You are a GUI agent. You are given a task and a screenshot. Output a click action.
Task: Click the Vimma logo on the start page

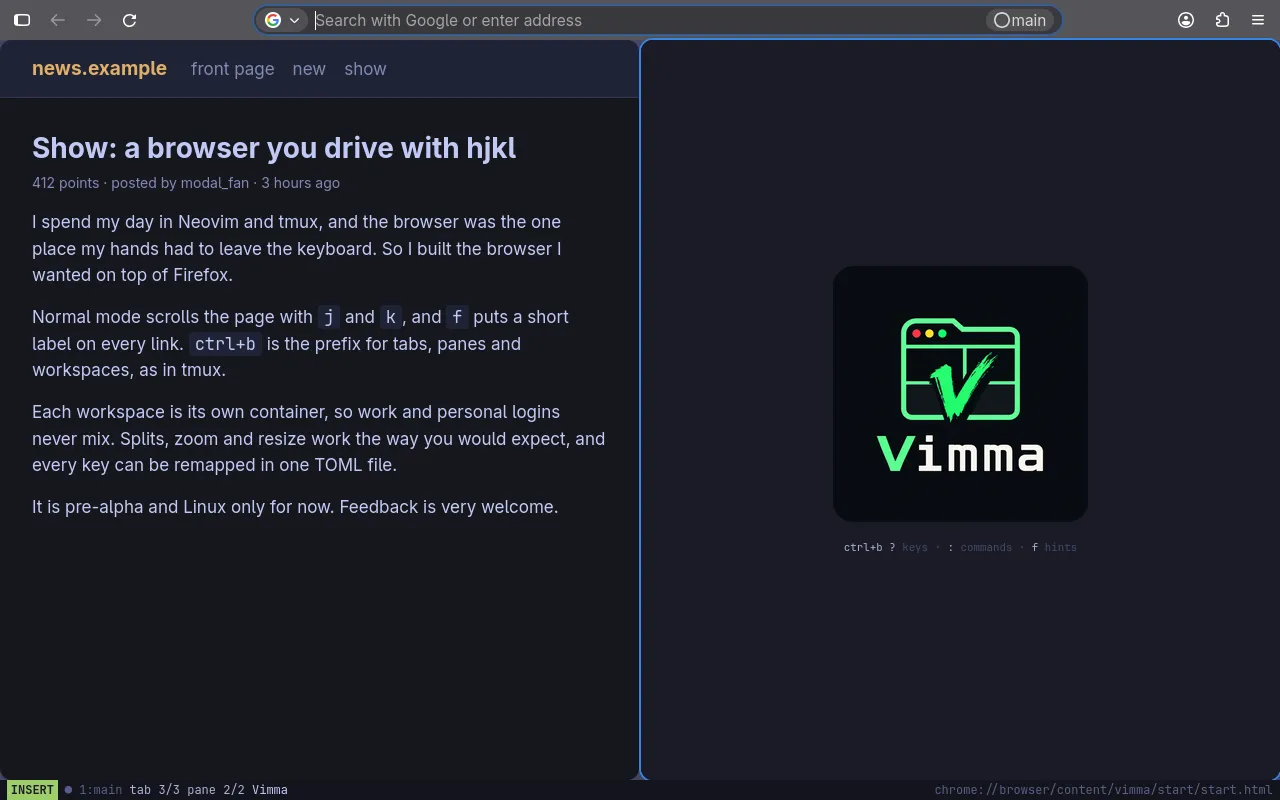click(960, 393)
